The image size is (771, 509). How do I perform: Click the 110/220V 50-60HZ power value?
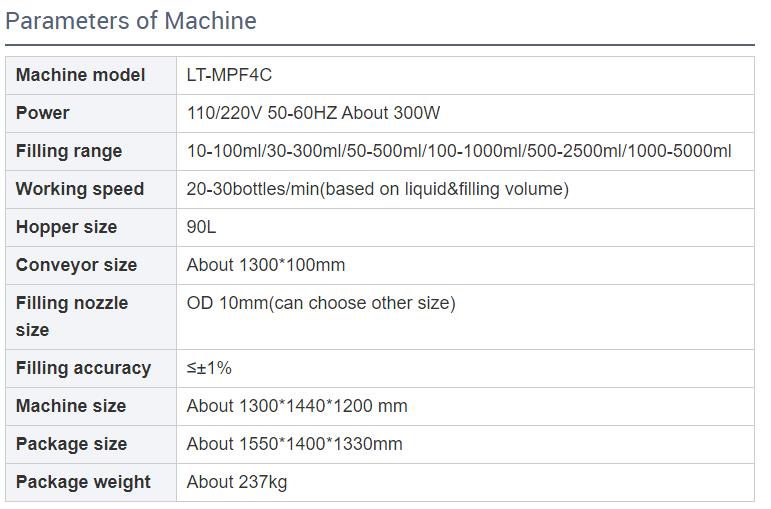[x=313, y=113]
